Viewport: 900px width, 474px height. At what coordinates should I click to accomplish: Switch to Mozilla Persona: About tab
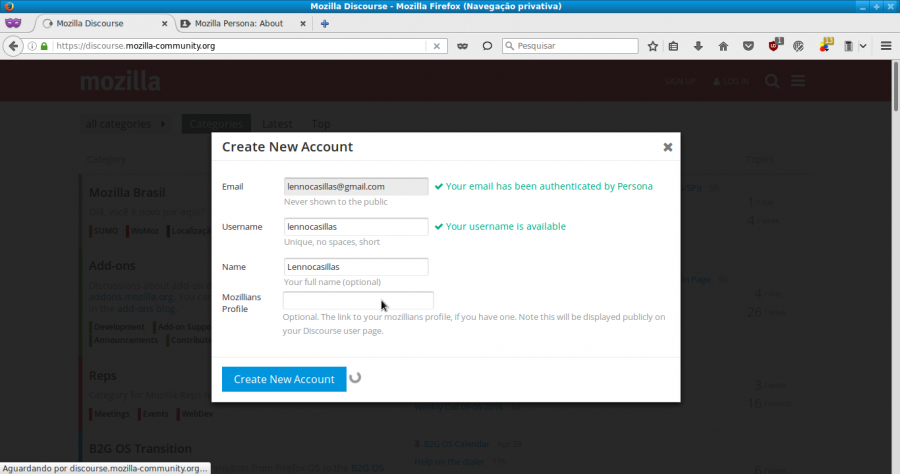239,24
